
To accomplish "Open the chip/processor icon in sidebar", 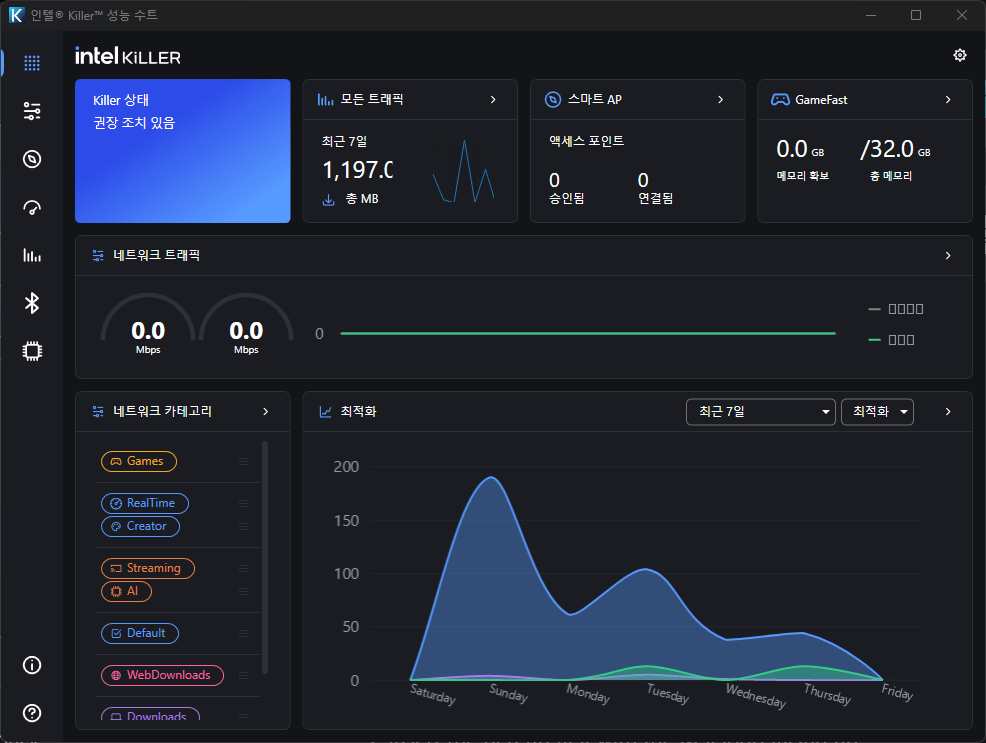I will pyautogui.click(x=32, y=351).
